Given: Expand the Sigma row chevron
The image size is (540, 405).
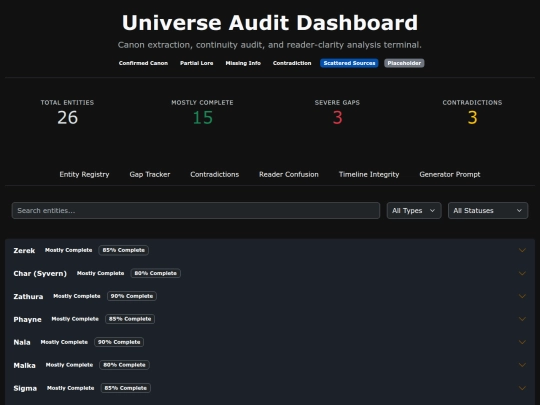Looking at the screenshot, I should click(x=522, y=388).
